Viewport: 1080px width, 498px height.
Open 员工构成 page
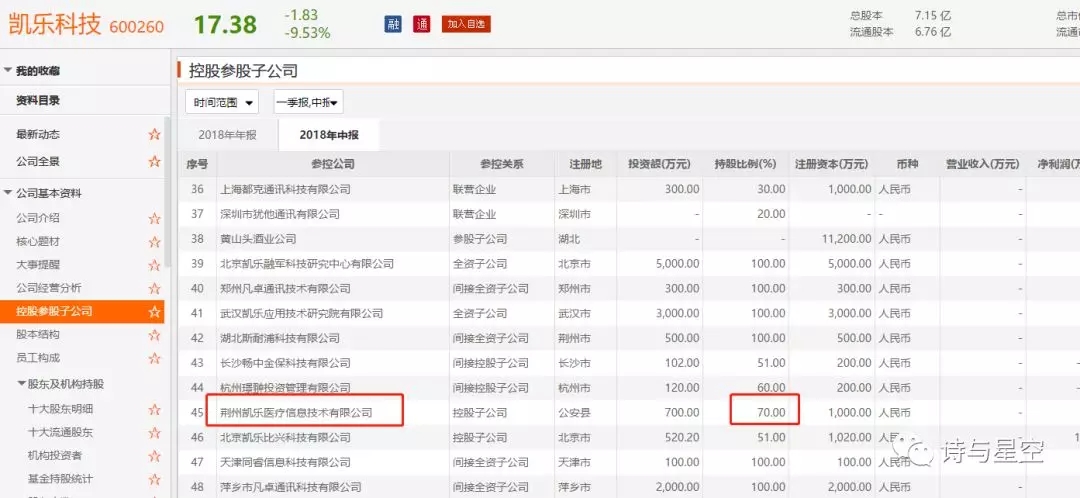(38, 358)
